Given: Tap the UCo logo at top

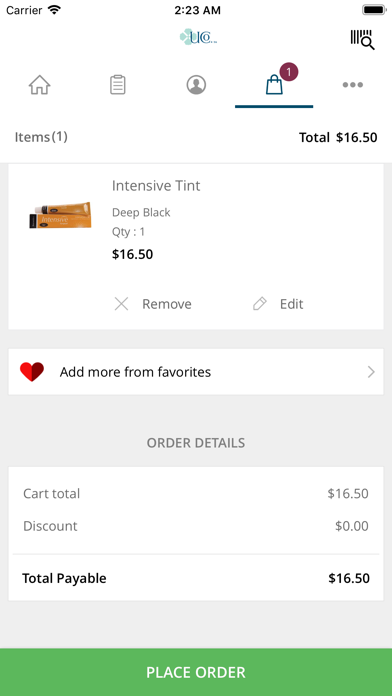Looking at the screenshot, I should coord(198,37).
